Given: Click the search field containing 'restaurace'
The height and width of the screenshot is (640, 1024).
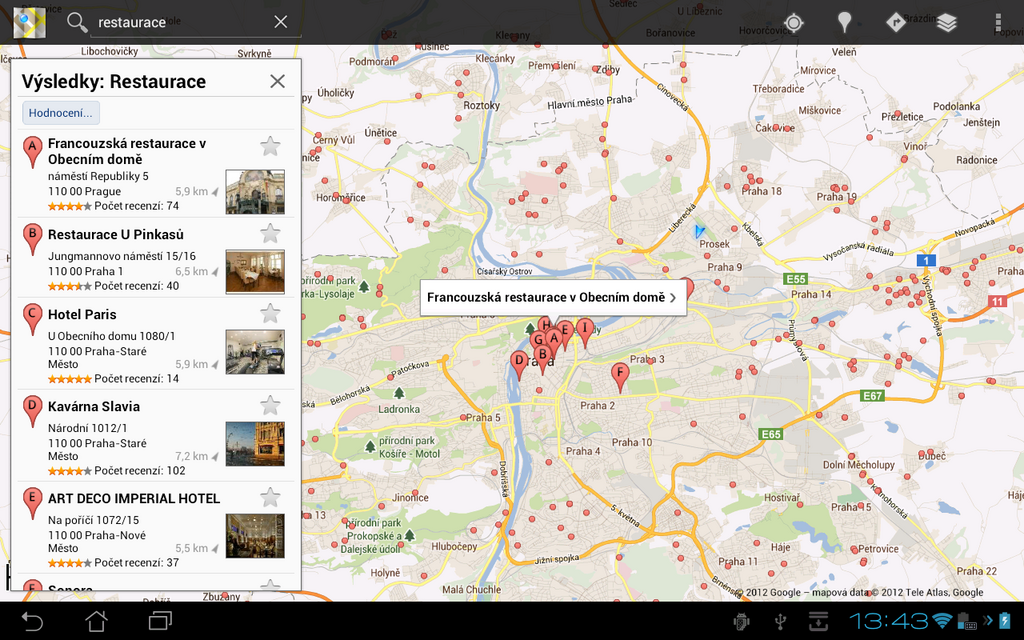Looking at the screenshot, I should click(x=180, y=22).
